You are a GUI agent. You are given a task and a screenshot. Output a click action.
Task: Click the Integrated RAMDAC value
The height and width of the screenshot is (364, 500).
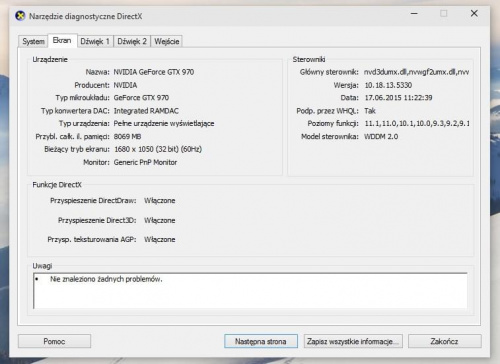pos(146,111)
